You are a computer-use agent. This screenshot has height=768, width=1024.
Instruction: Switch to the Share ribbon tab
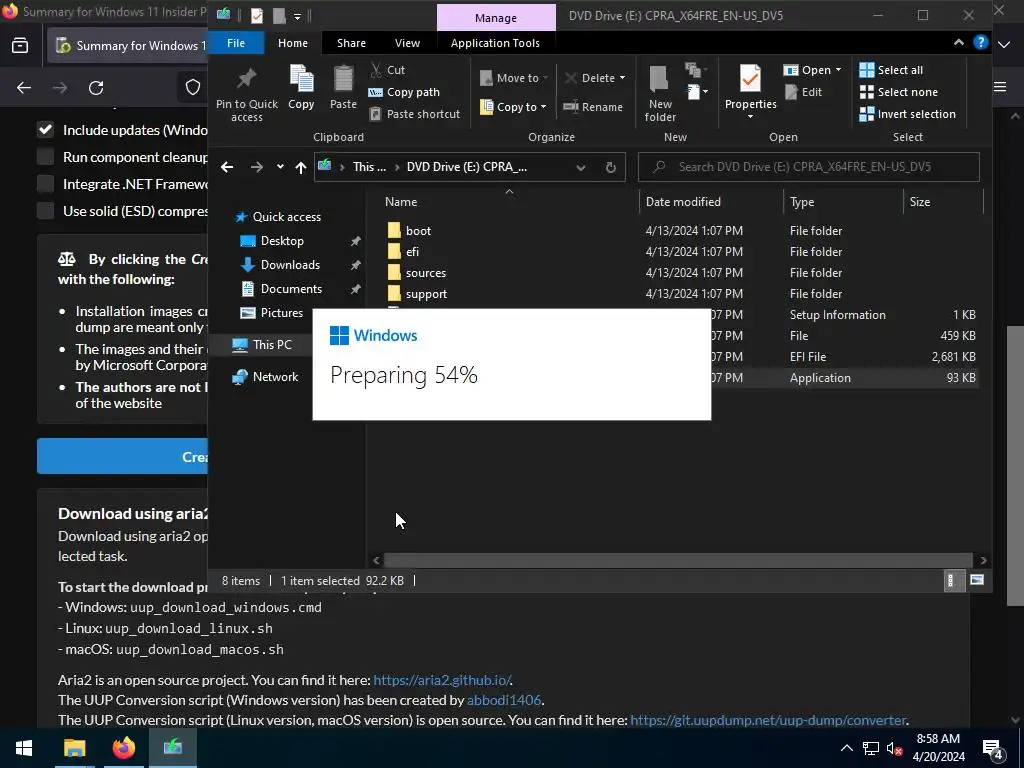(x=351, y=43)
